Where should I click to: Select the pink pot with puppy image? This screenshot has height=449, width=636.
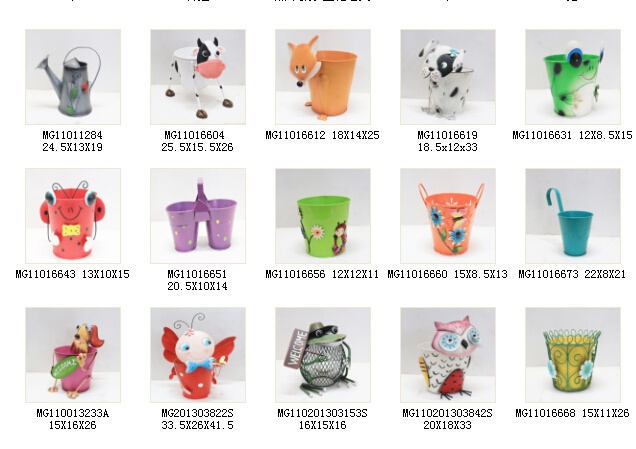pyautogui.click(x=73, y=355)
